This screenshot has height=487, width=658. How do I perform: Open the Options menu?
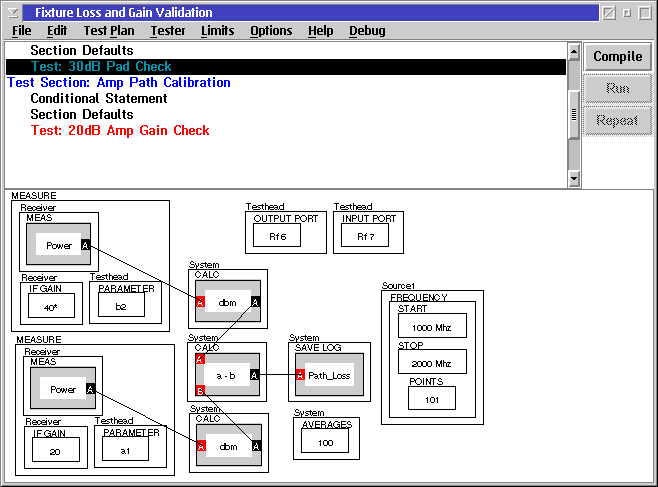271,31
